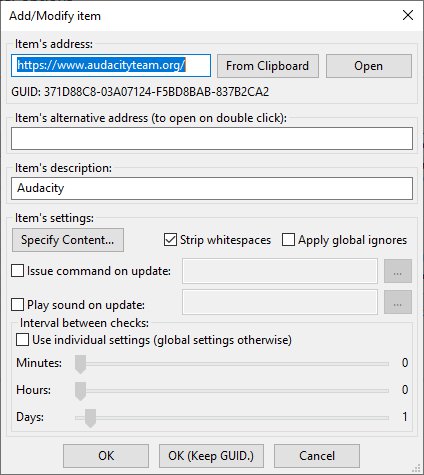Click OK (Keep GUID.) button
424x475 pixels.
tap(211, 456)
